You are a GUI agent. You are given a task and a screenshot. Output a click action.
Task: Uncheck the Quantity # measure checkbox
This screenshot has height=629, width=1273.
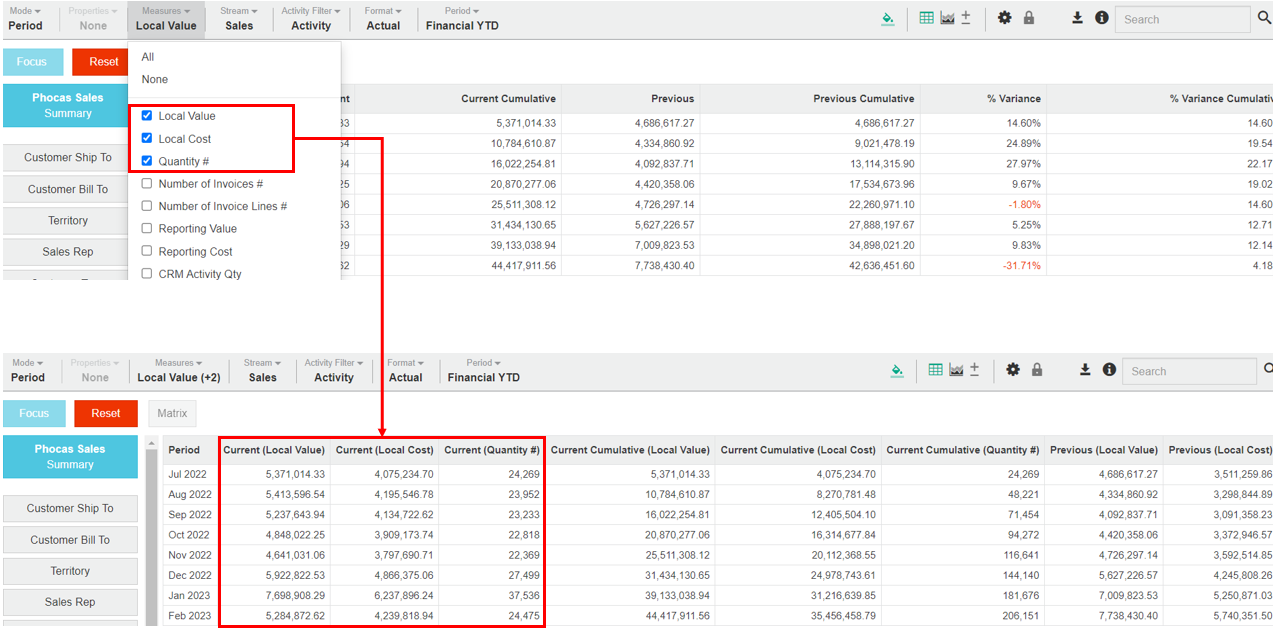click(x=147, y=161)
